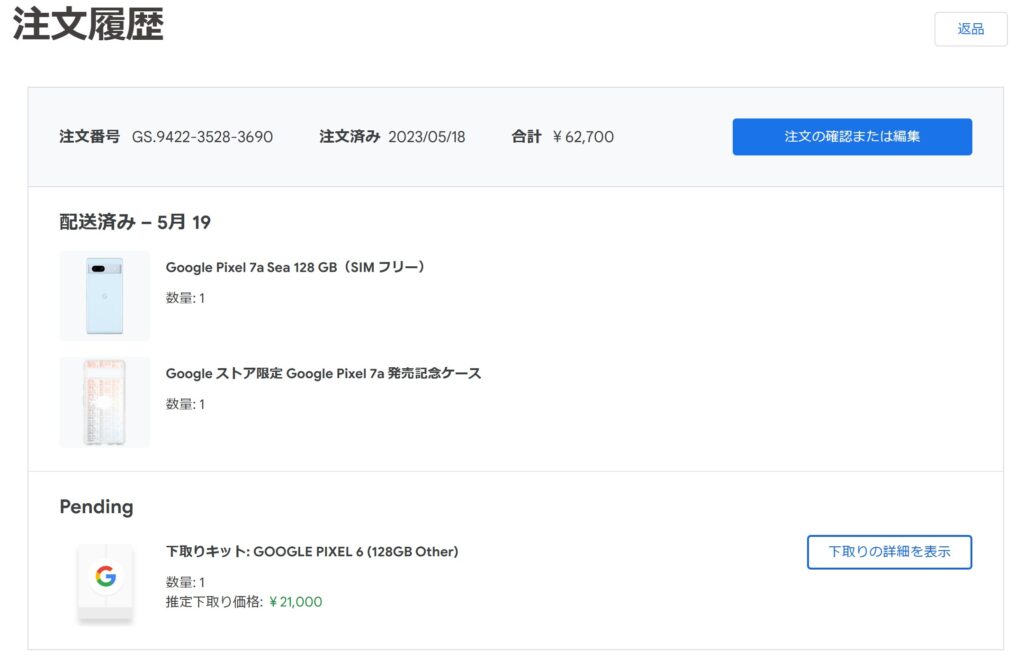Click 数量: 1 under Pixel 7a Sea
The height and width of the screenshot is (661, 1024).
pyautogui.click(x=185, y=298)
